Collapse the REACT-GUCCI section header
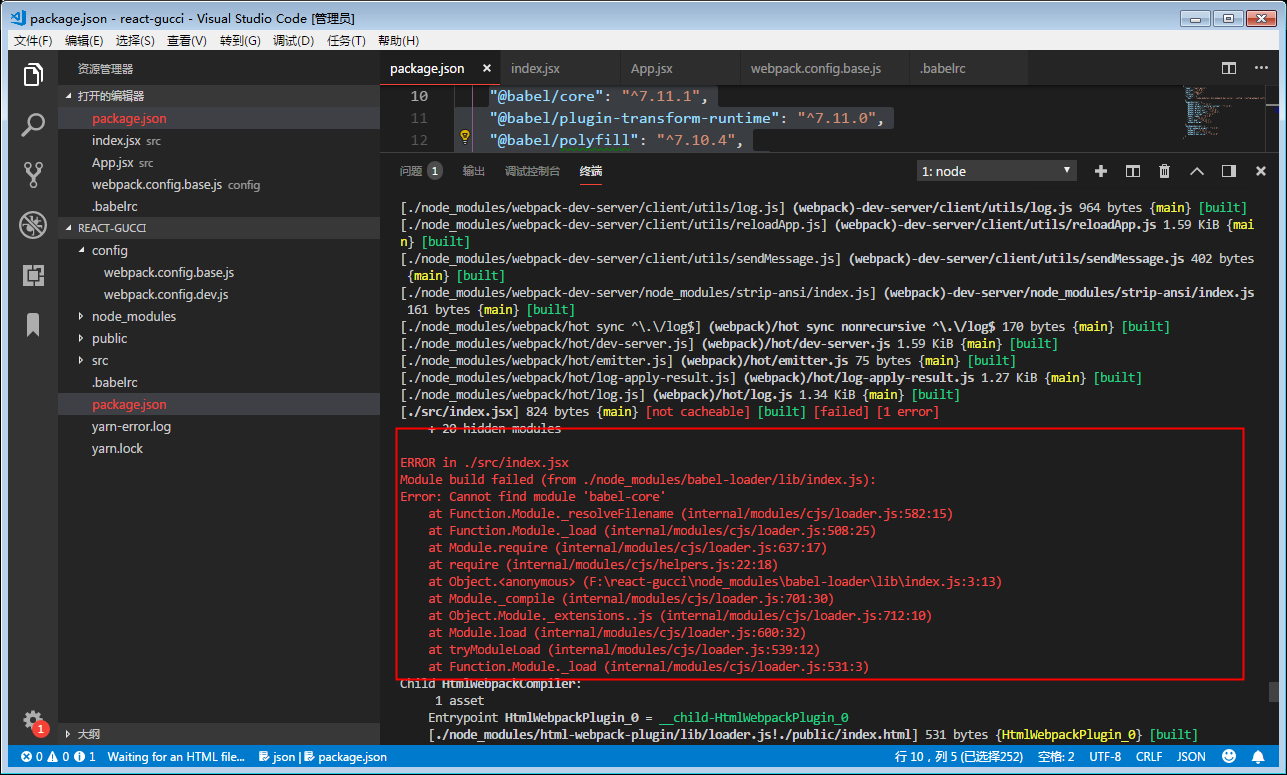The image size is (1287, 775). pyautogui.click(x=219, y=228)
